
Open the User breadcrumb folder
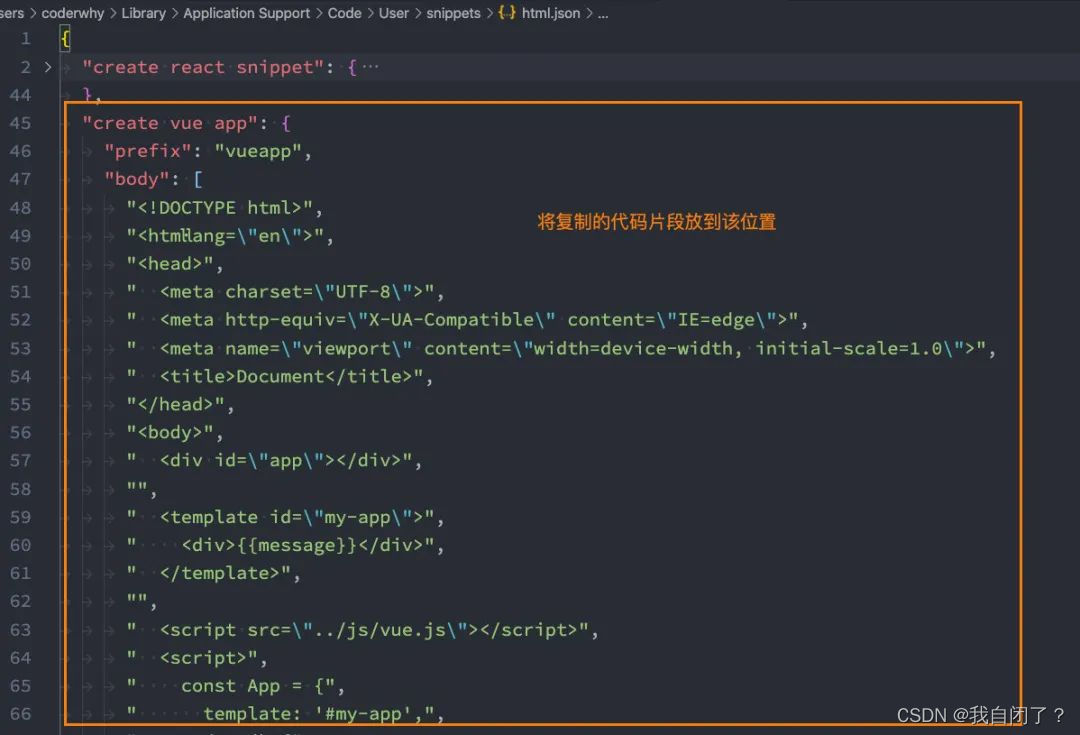point(393,13)
